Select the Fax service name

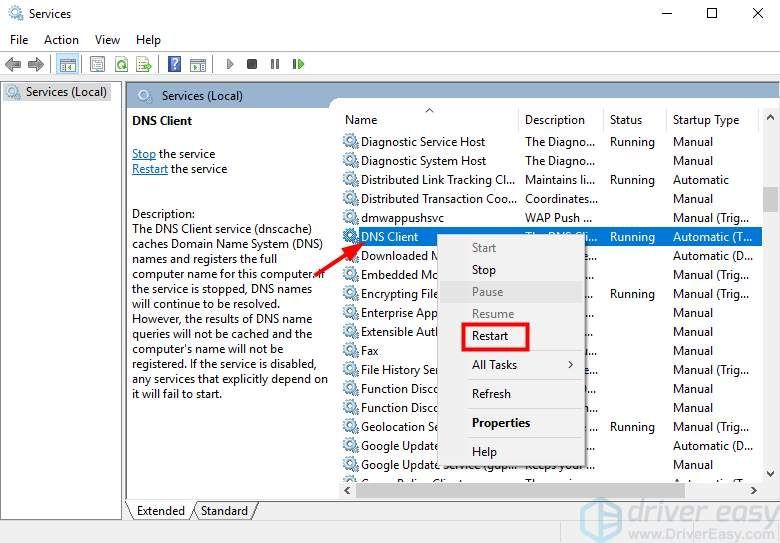(x=370, y=351)
